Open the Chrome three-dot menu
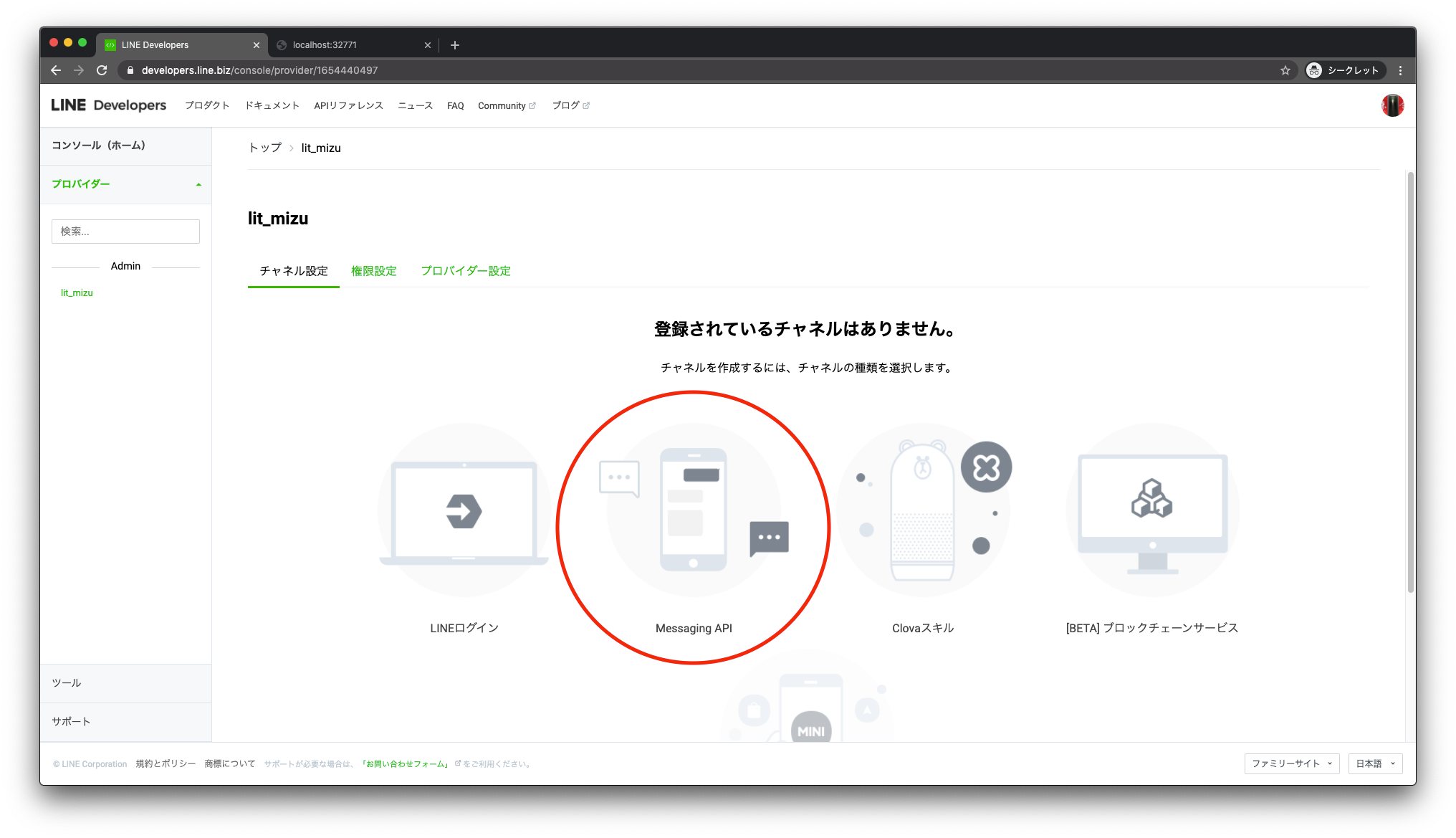The height and width of the screenshot is (838, 1456). pyautogui.click(x=1400, y=70)
